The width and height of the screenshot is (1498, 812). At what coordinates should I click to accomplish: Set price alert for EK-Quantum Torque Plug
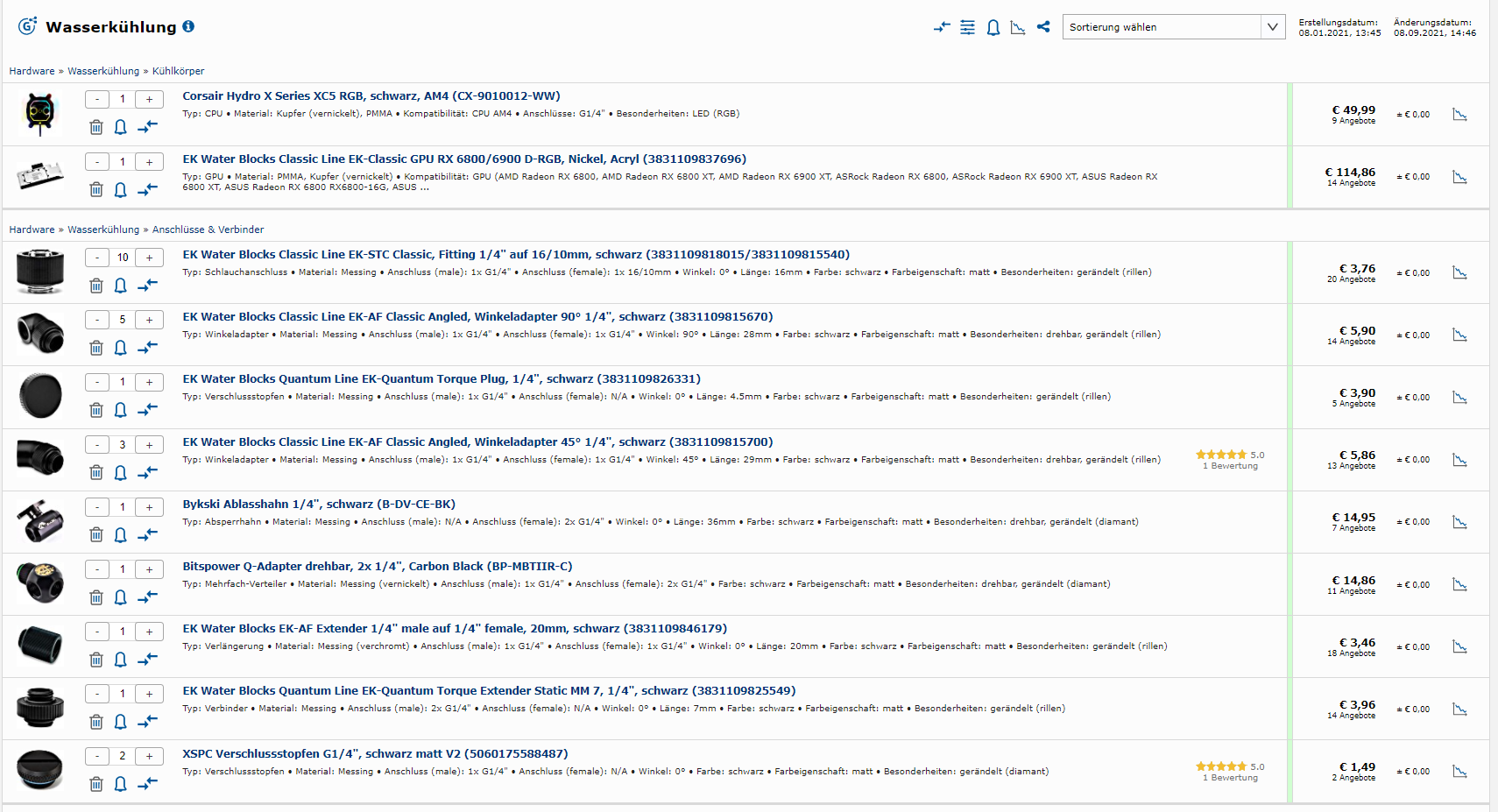(121, 410)
